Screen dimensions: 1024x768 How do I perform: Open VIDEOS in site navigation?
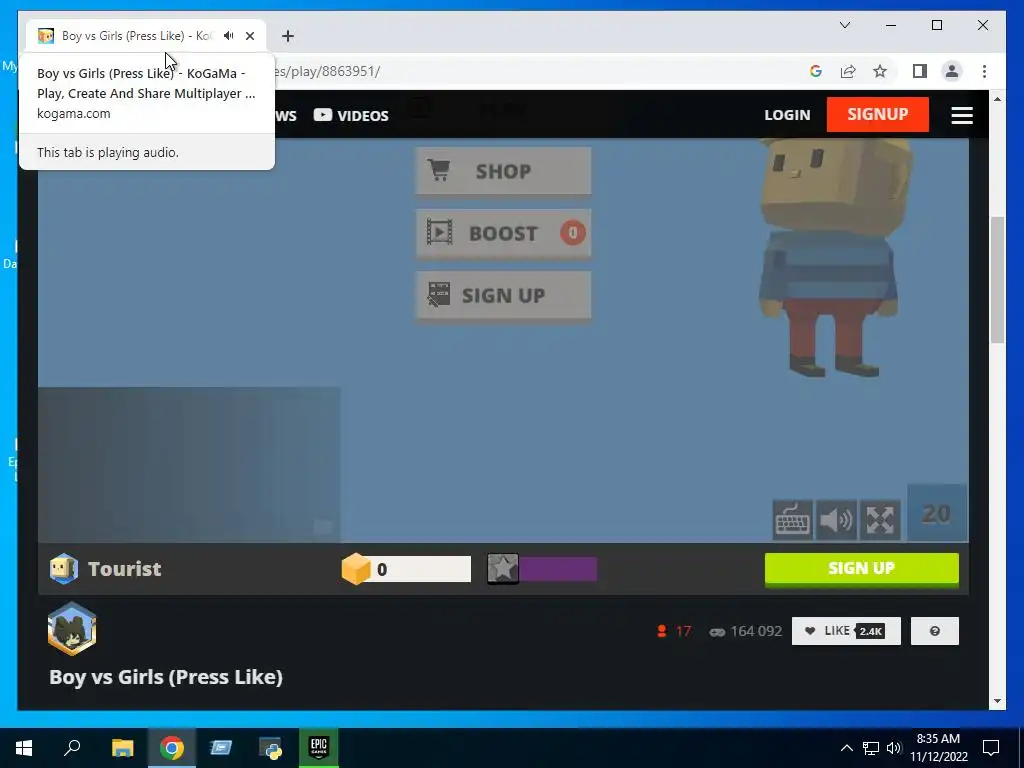click(351, 116)
